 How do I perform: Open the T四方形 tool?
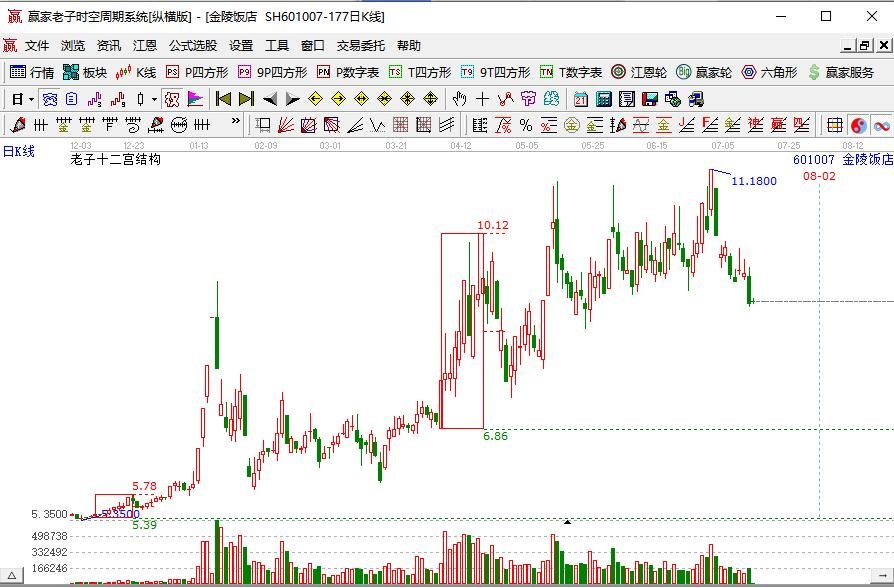pyautogui.click(x=420, y=72)
